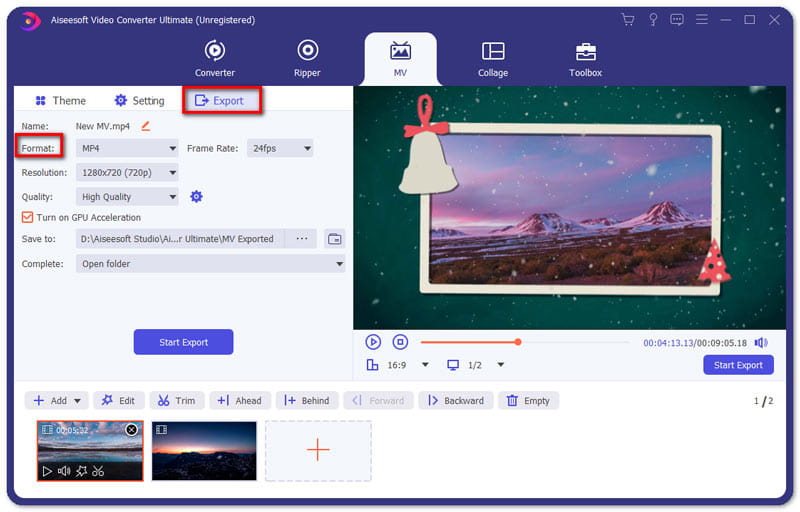Open the feedback chat icon
800x512 pixels.
coord(677,20)
